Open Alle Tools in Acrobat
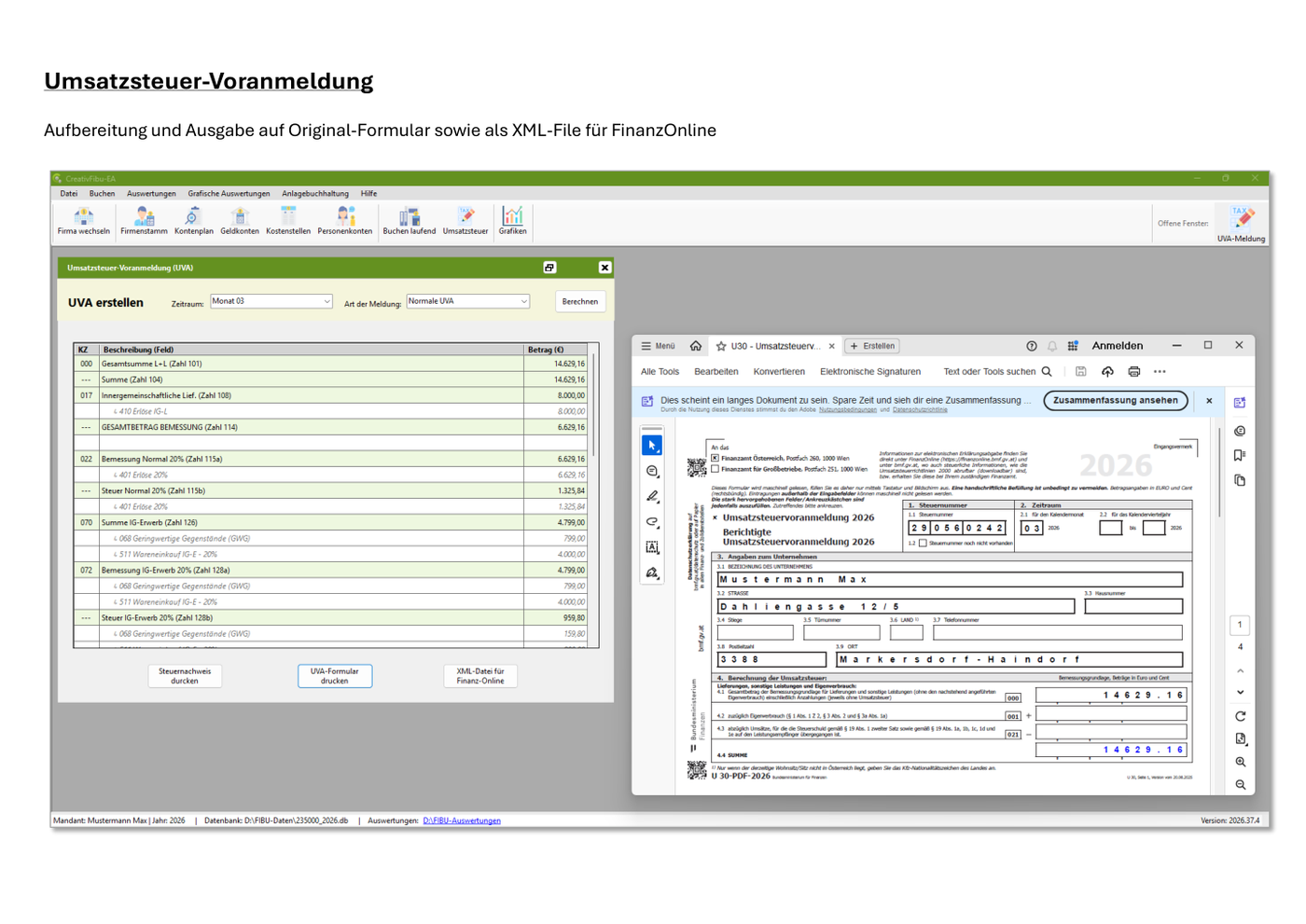This screenshot has width=1306, height=924. 660,371
